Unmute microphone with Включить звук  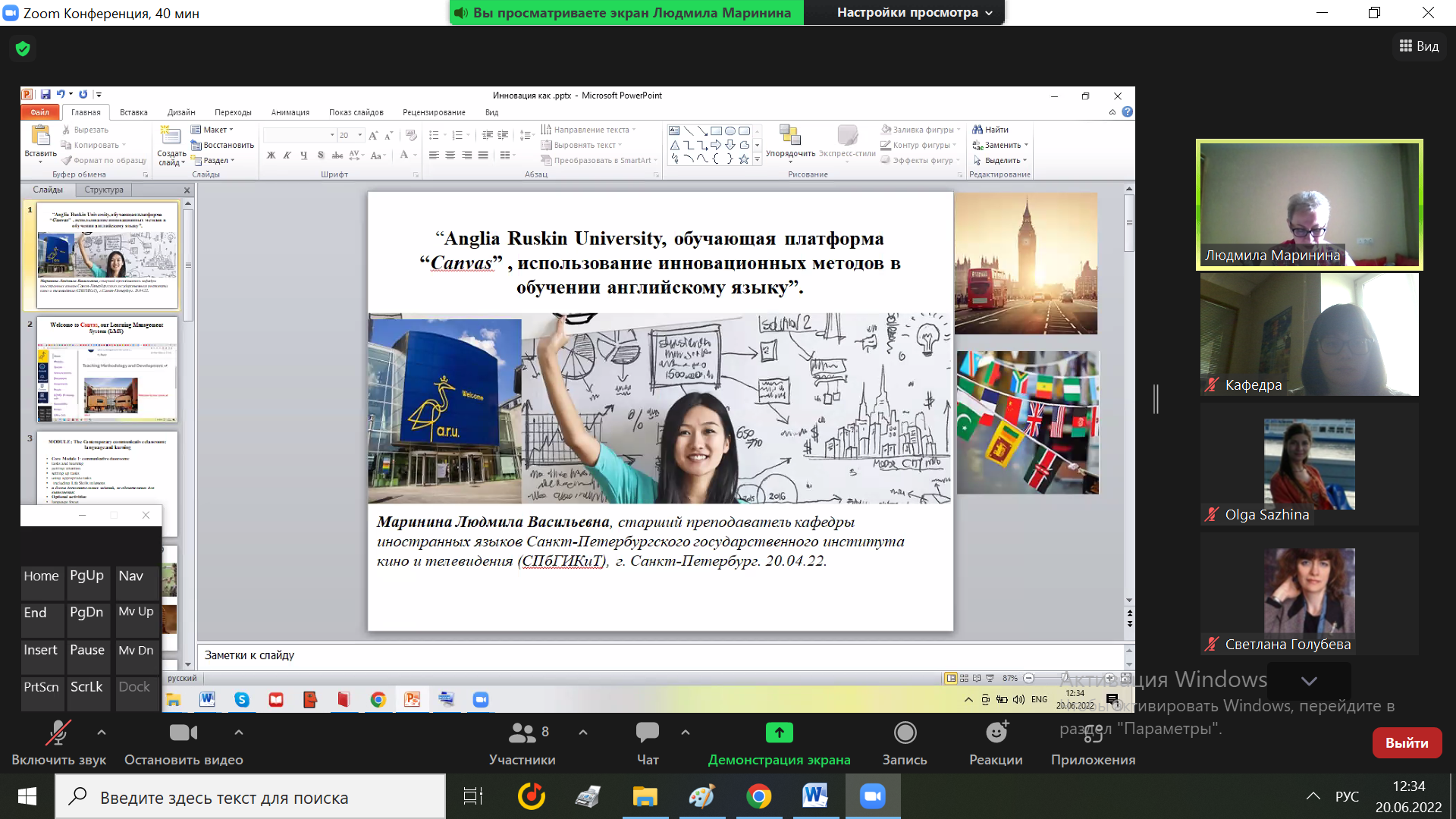[58, 743]
